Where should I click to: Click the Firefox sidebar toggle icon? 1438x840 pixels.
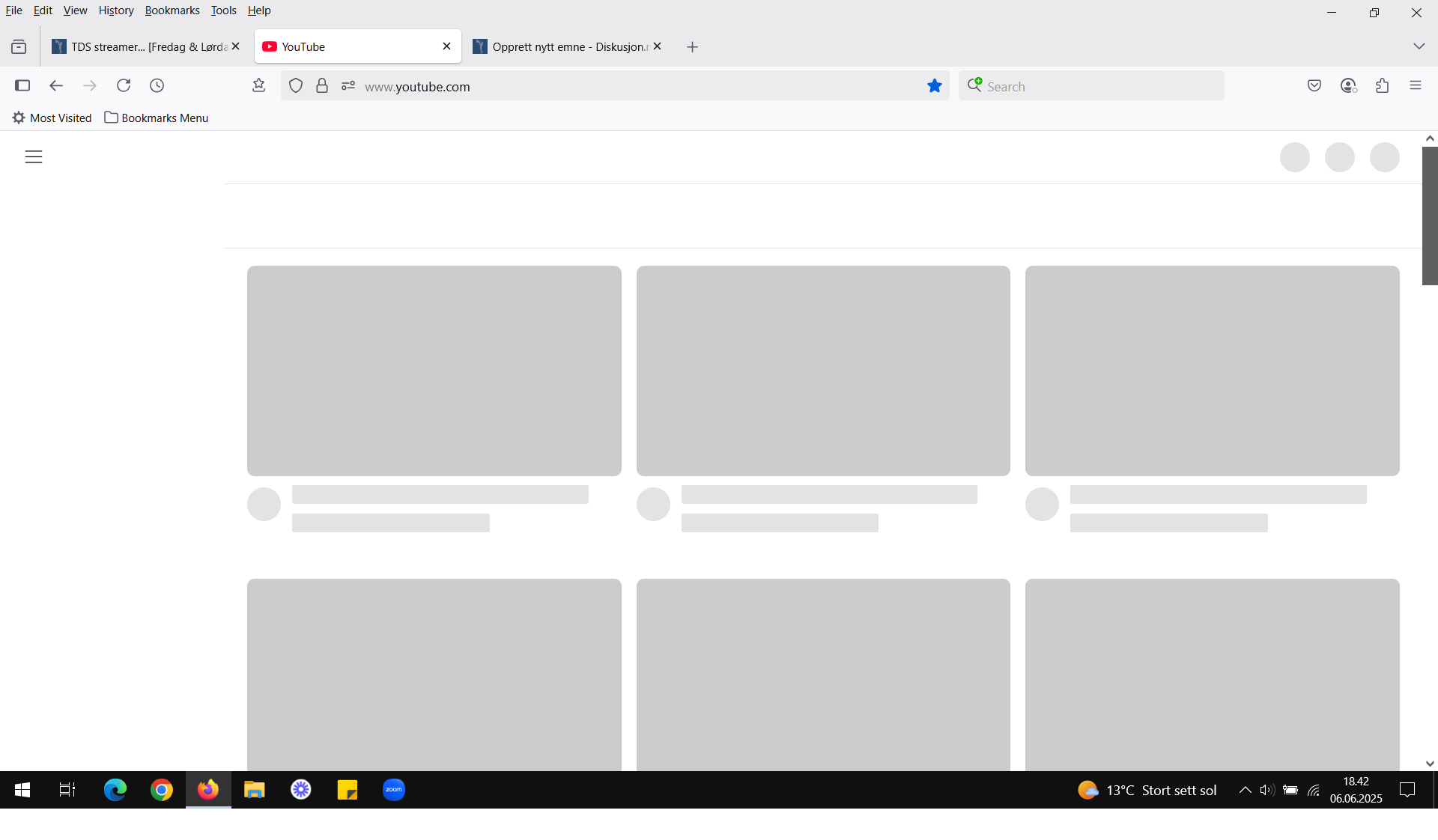click(22, 85)
